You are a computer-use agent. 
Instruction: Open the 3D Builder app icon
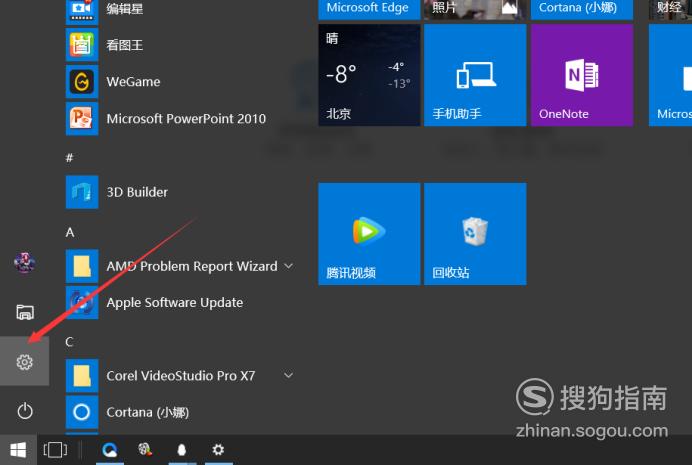[82, 192]
